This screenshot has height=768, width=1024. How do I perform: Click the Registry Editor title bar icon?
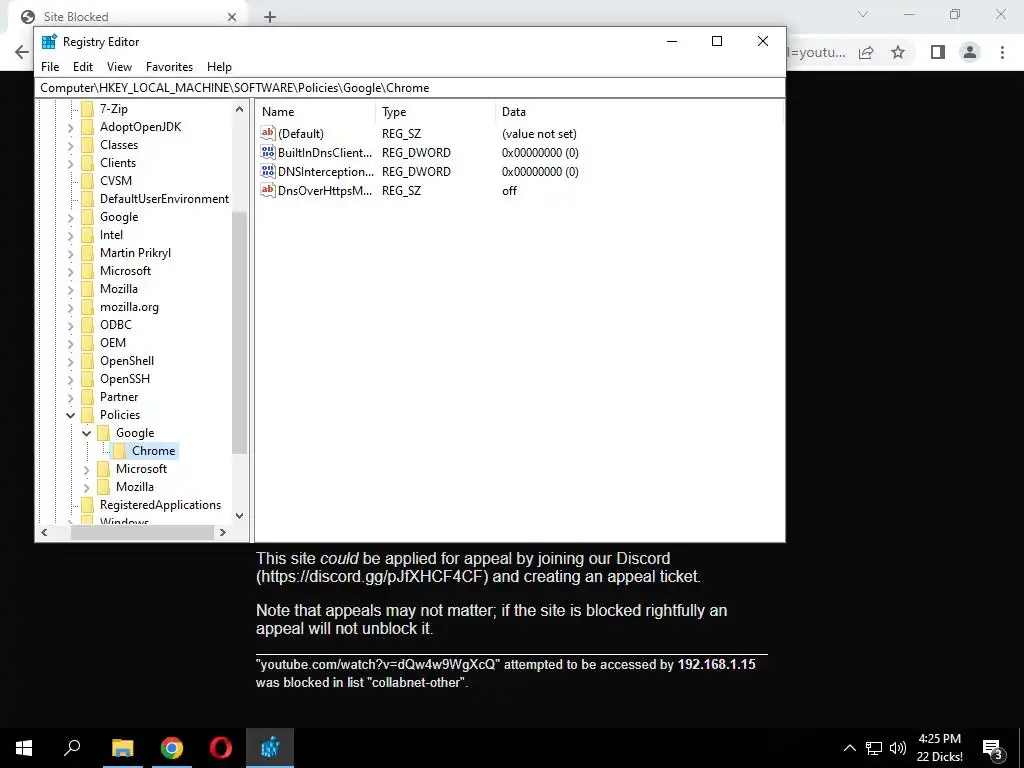(x=49, y=42)
